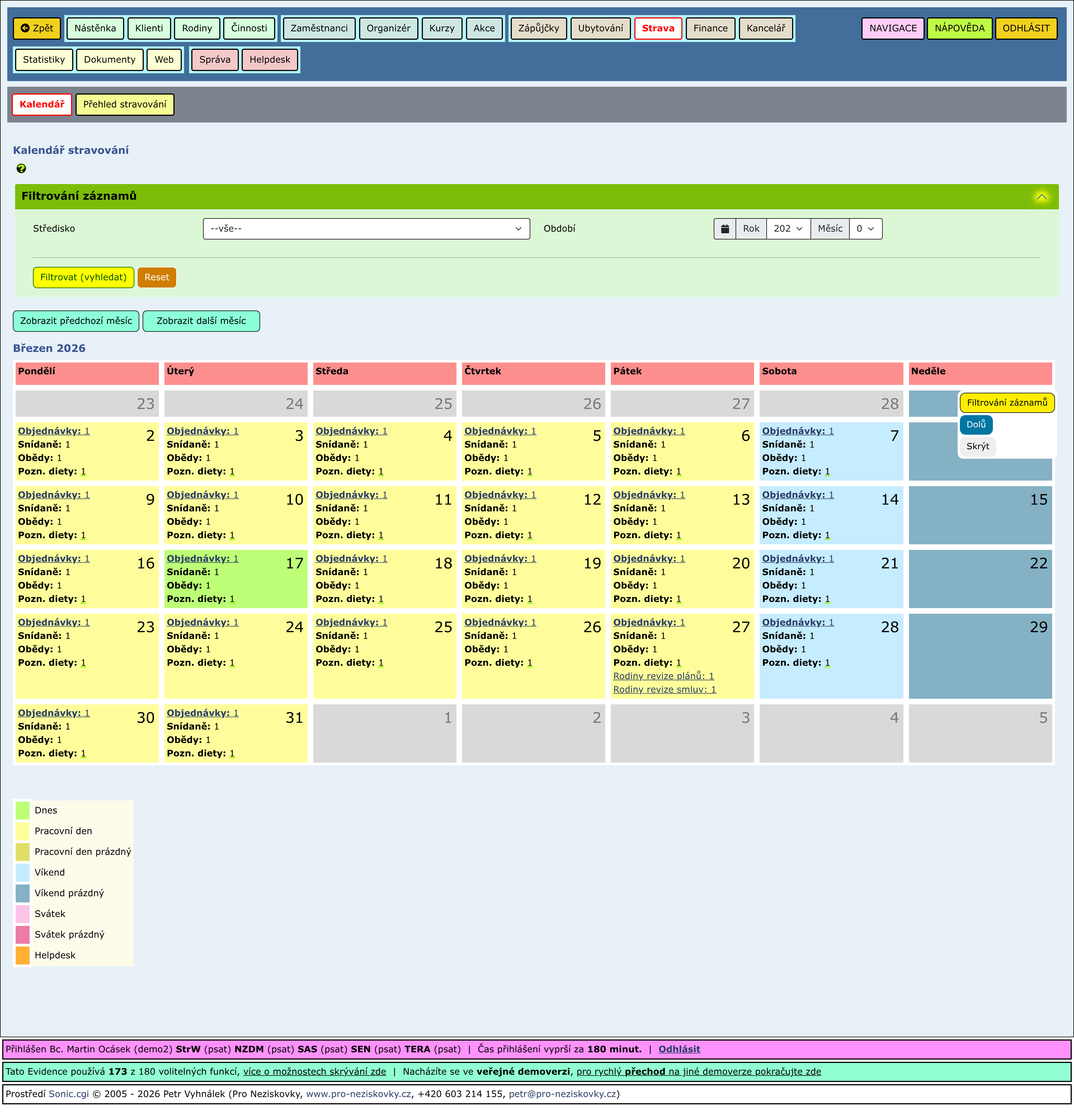Show next month with Zobrazit další měsíc

[x=201, y=321]
